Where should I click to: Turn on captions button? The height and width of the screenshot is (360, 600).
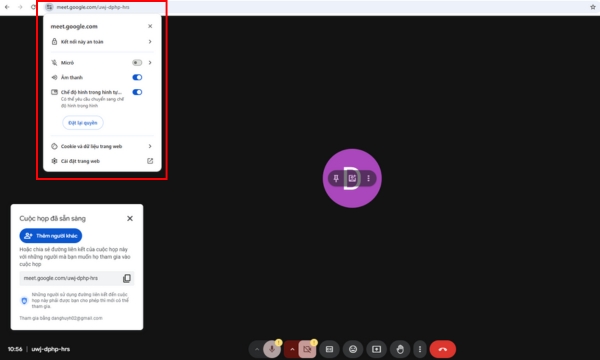pos(329,349)
